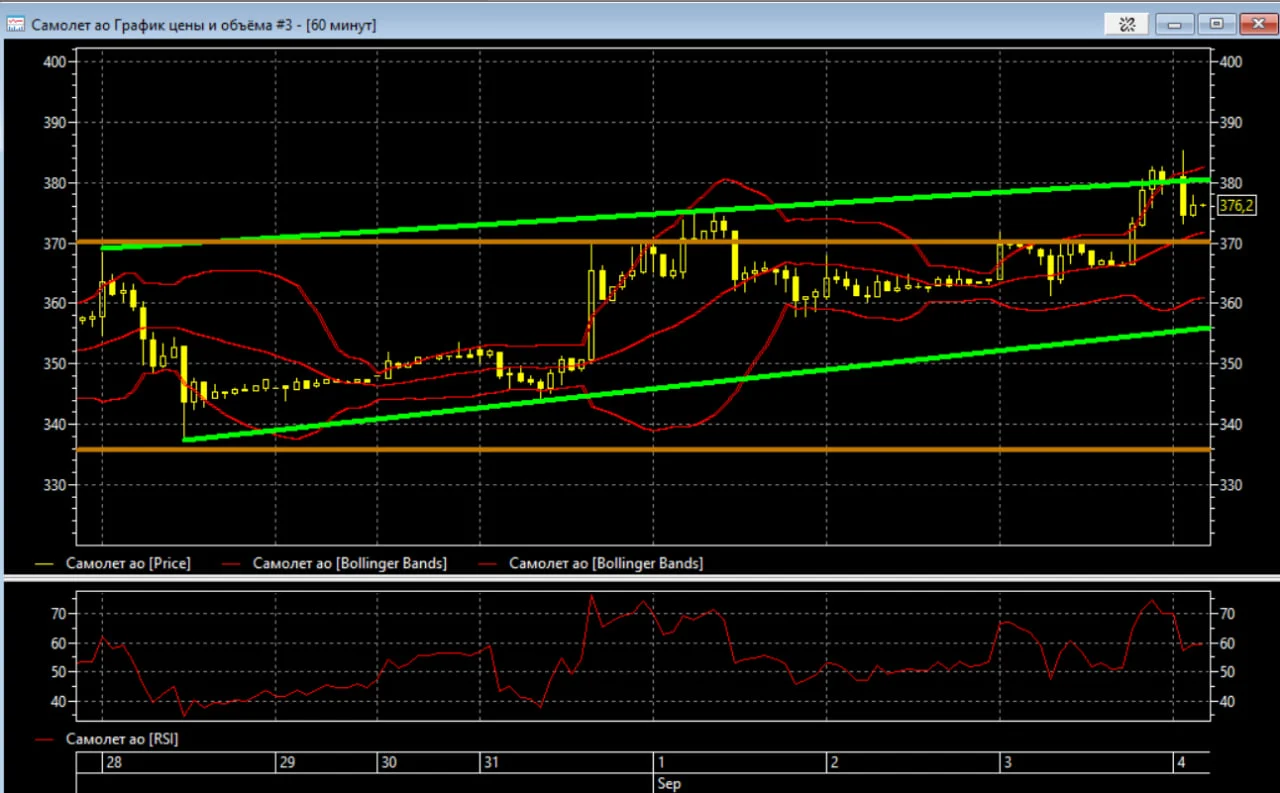
Task: Minimize the Самолет ао chart window
Action: (1175, 24)
